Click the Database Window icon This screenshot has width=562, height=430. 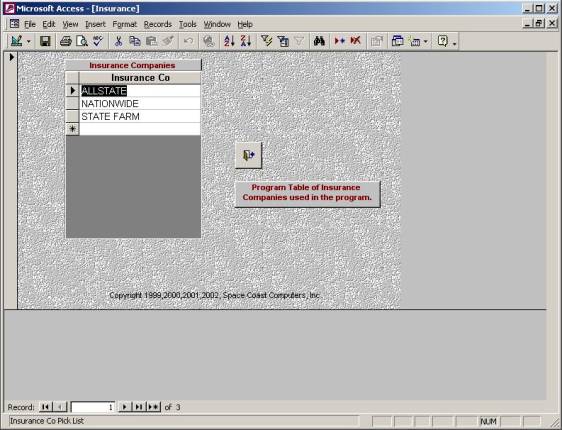[397, 41]
